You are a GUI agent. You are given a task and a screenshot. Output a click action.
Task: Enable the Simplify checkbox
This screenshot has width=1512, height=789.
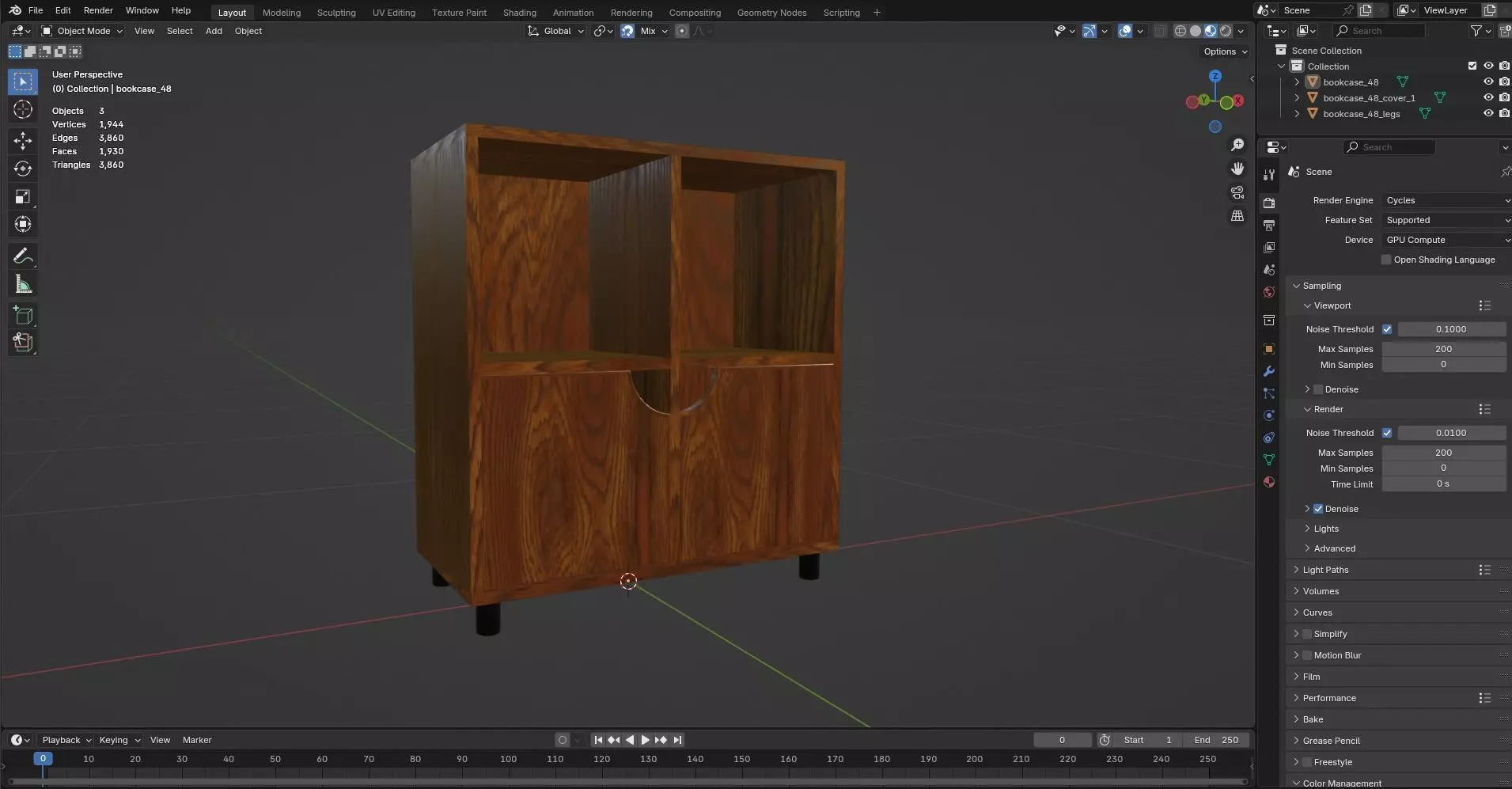[1307, 634]
